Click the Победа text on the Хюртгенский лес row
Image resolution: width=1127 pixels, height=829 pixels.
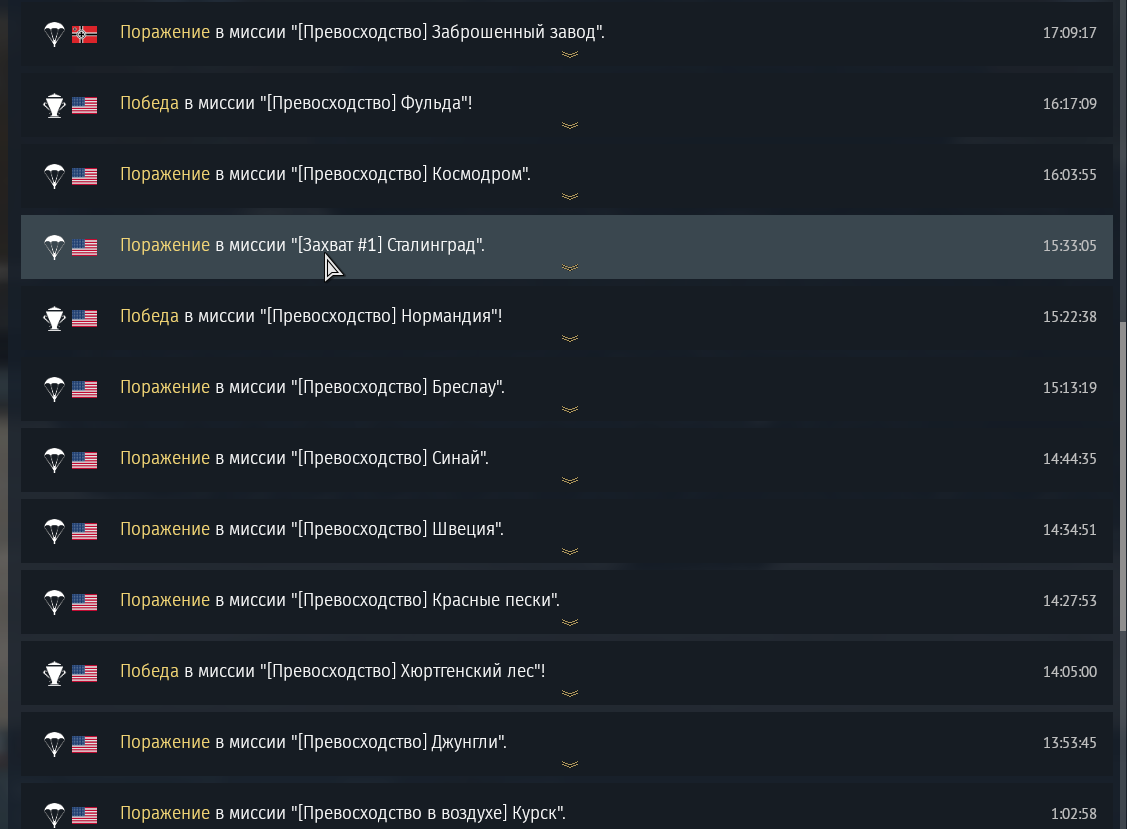(149, 671)
